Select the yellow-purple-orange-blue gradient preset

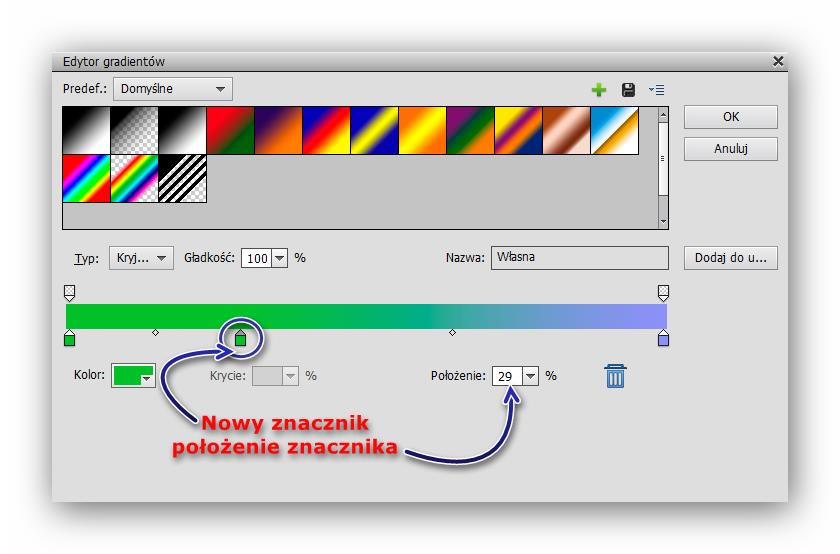(x=519, y=131)
